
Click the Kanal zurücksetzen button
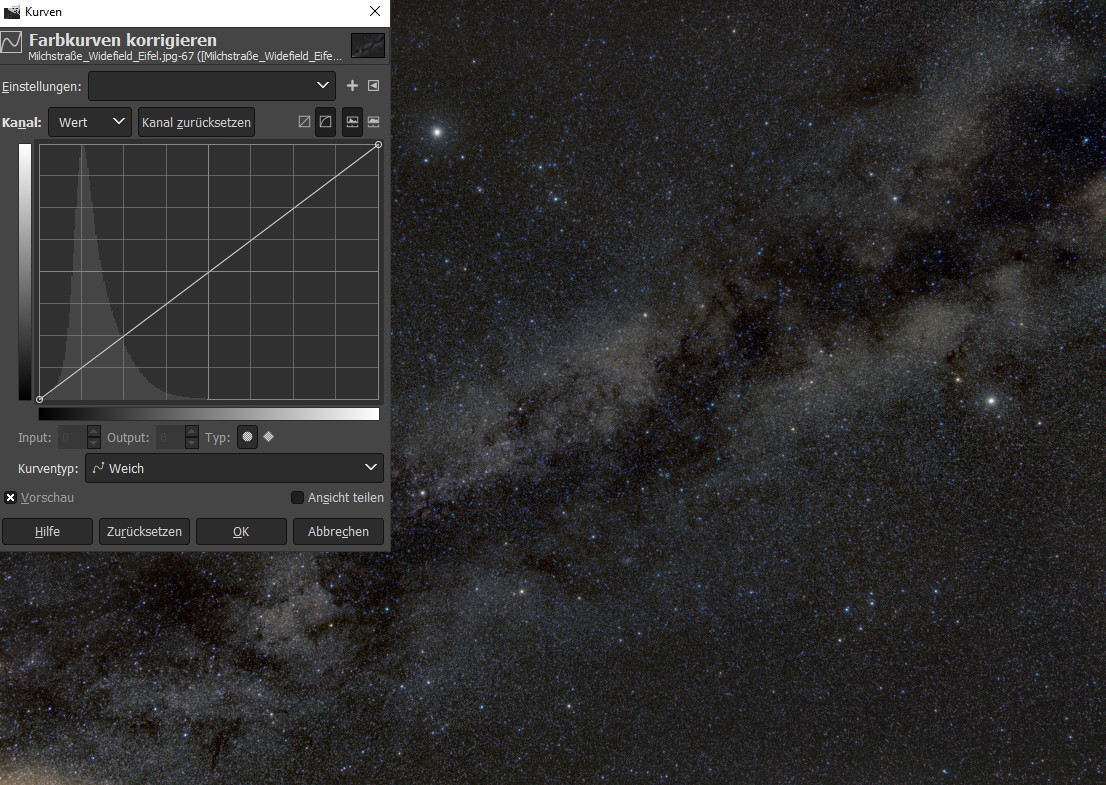tap(196, 122)
